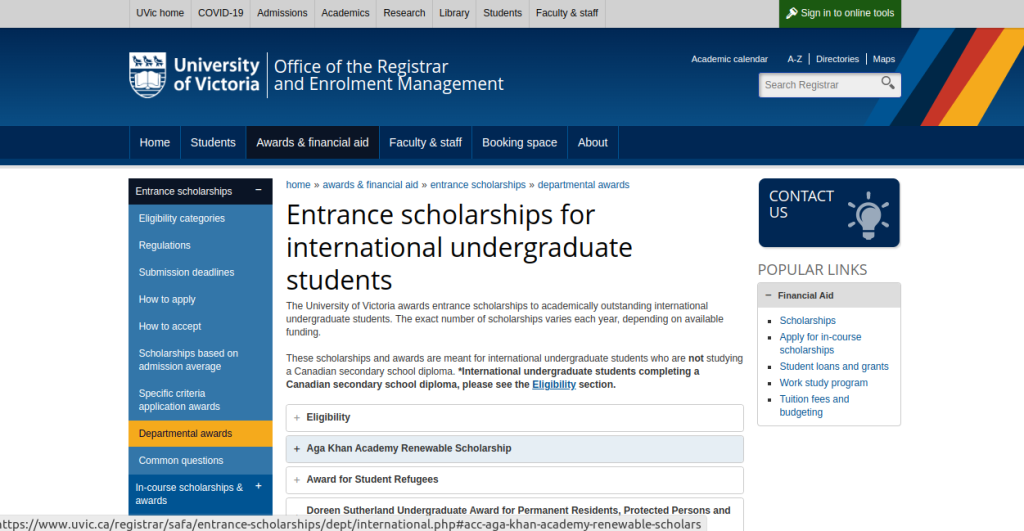Open the About nav tab
This screenshot has width=1024, height=531.
coord(592,142)
